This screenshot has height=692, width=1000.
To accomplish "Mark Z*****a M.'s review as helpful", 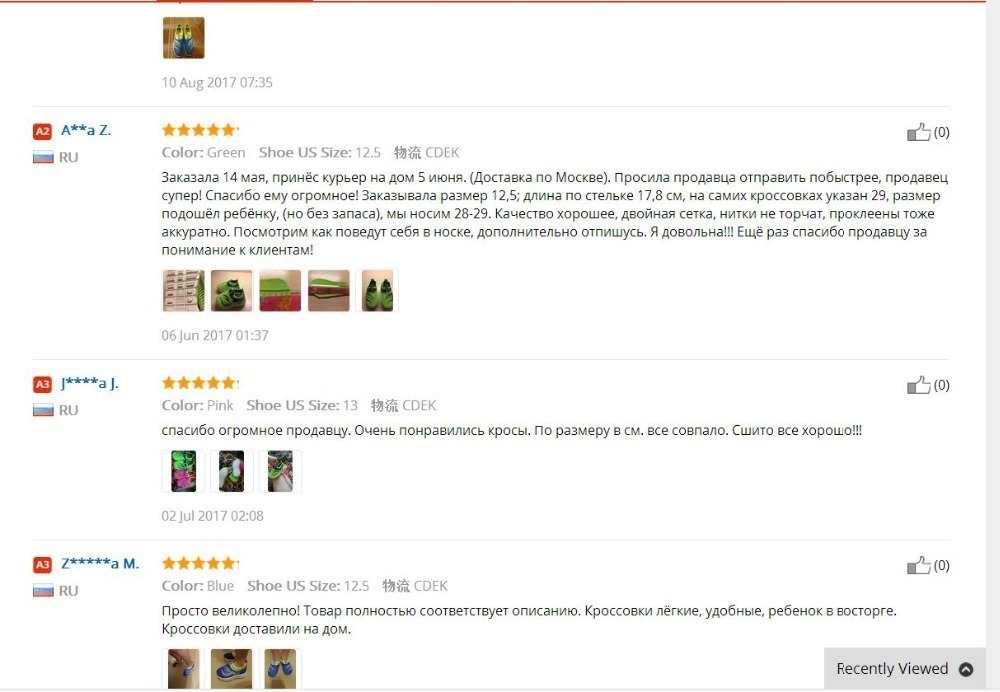I will tap(918, 565).
